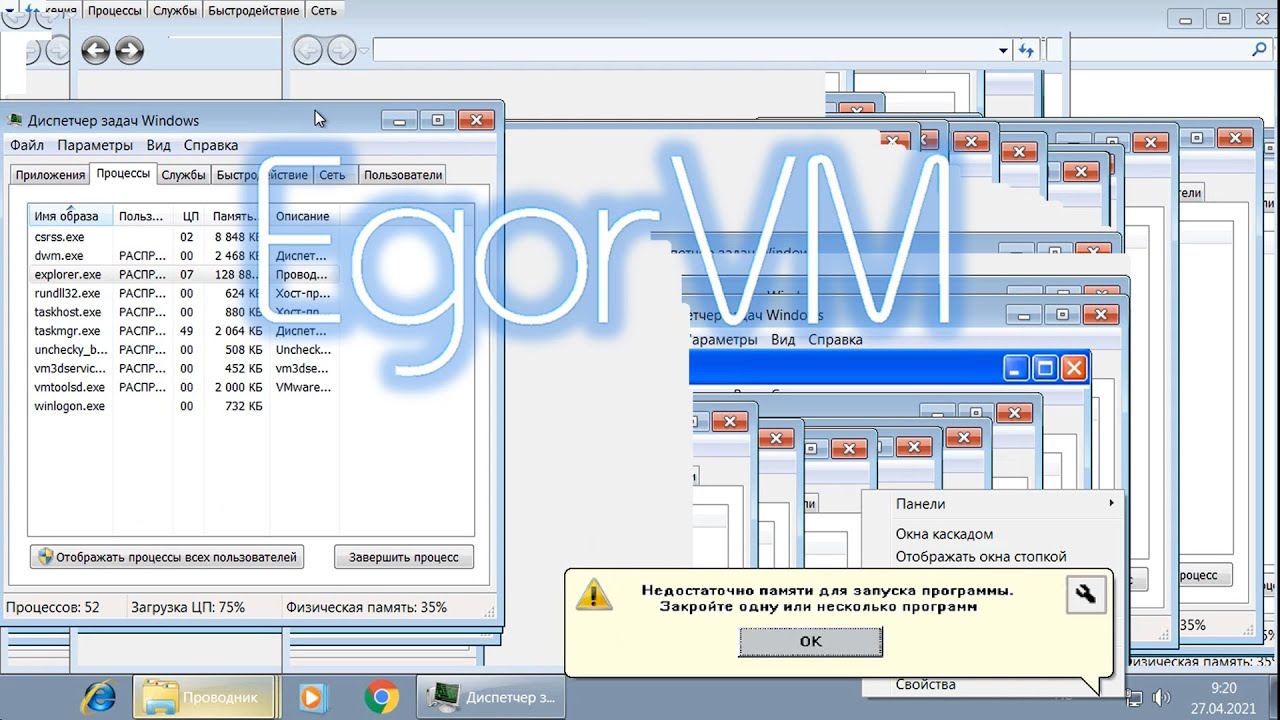1280x720 pixels.
Task: Click the Загрузка ЦП: 75% status entry
Action: click(x=188, y=607)
